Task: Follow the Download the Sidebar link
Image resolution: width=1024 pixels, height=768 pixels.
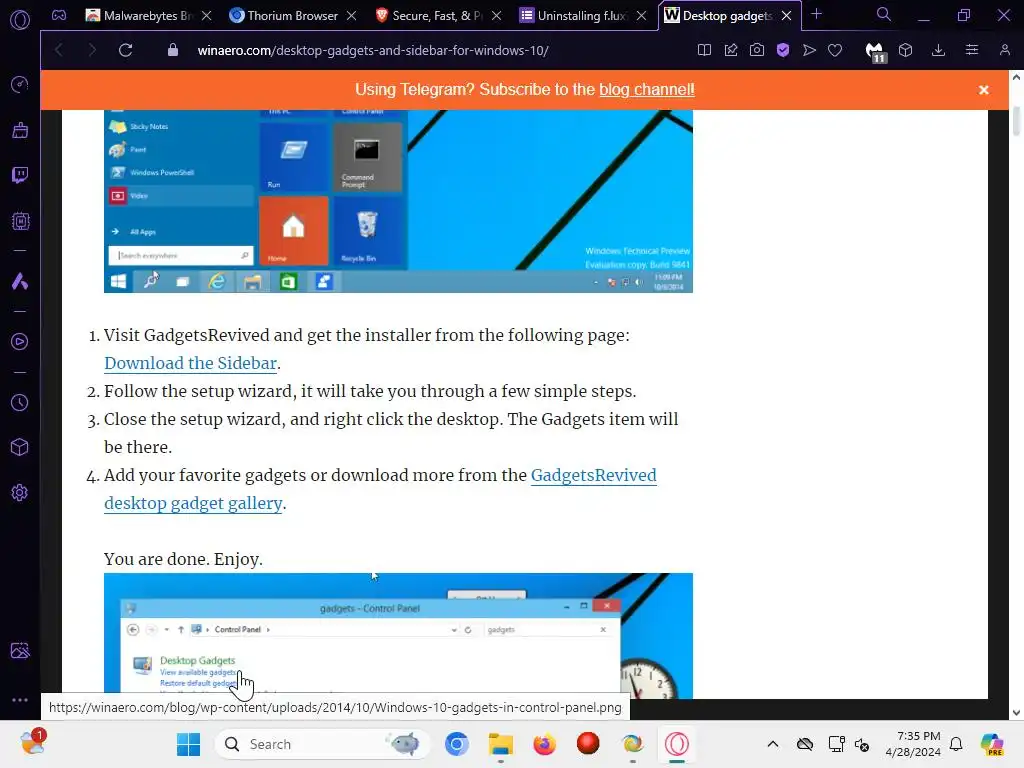Action: point(191,363)
